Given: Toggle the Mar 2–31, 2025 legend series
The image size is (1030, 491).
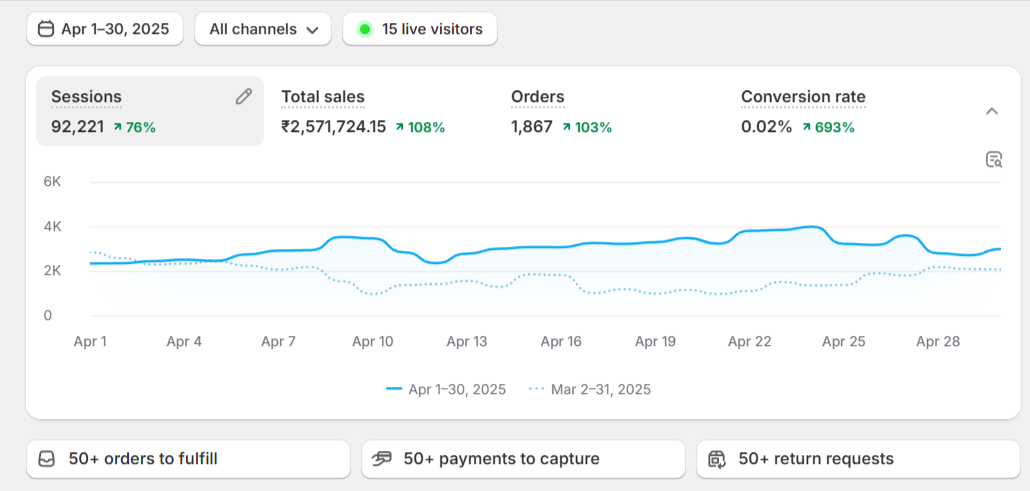Looking at the screenshot, I should 590,389.
